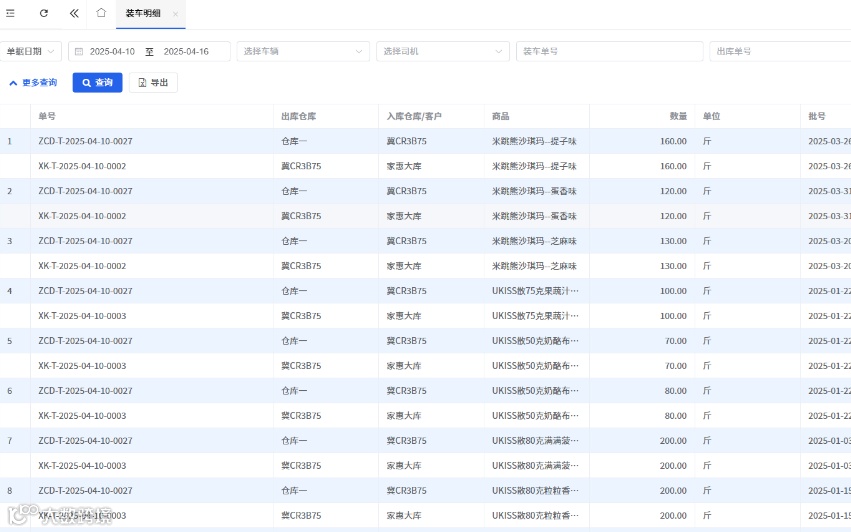This screenshot has width=851, height=532.
Task: Click UKISS散80克满满菠 product in row 7
Action: point(535,441)
